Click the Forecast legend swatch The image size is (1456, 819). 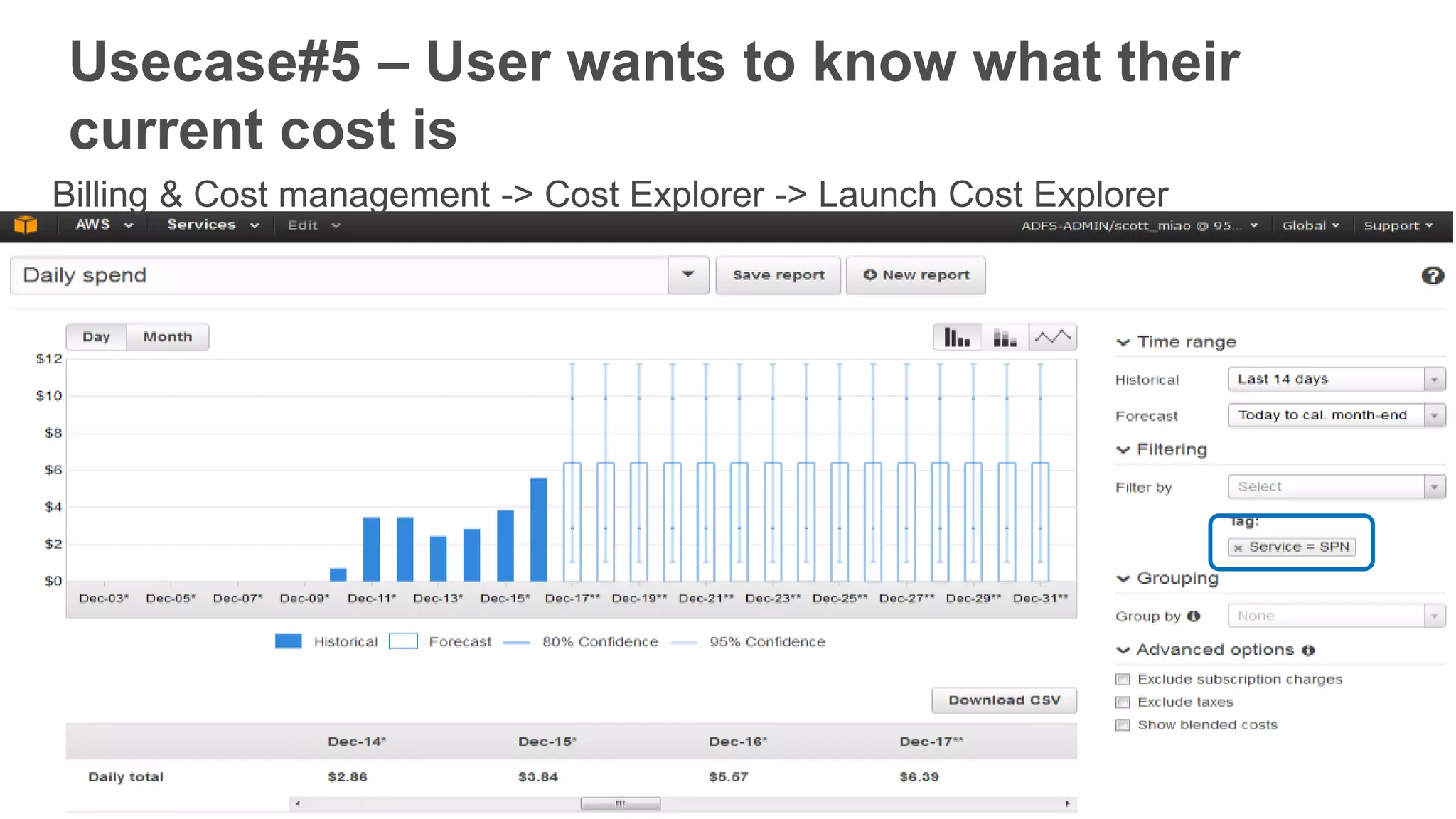[403, 641]
